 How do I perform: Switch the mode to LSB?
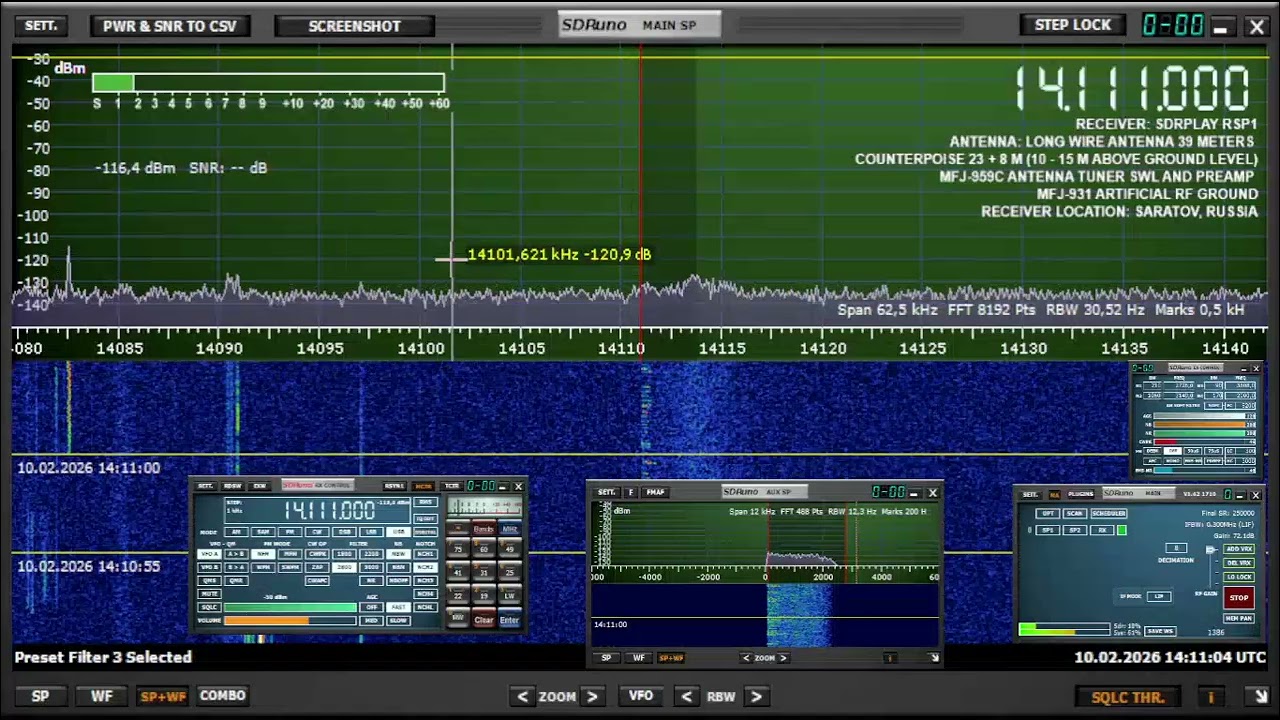coord(371,532)
